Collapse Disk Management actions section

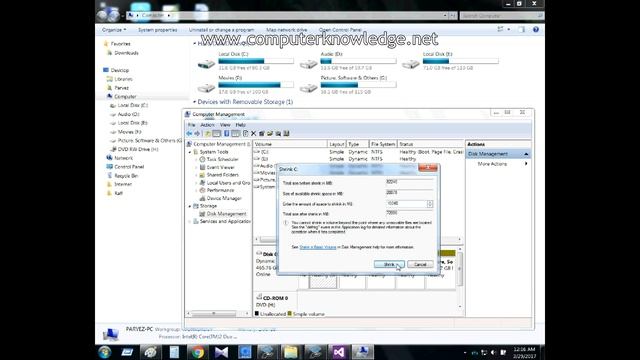coord(526,154)
